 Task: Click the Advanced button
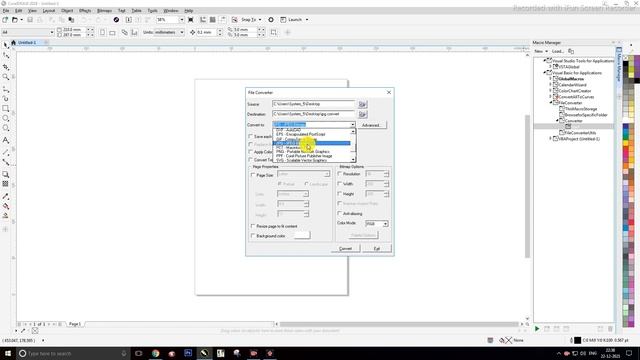[x=371, y=125]
